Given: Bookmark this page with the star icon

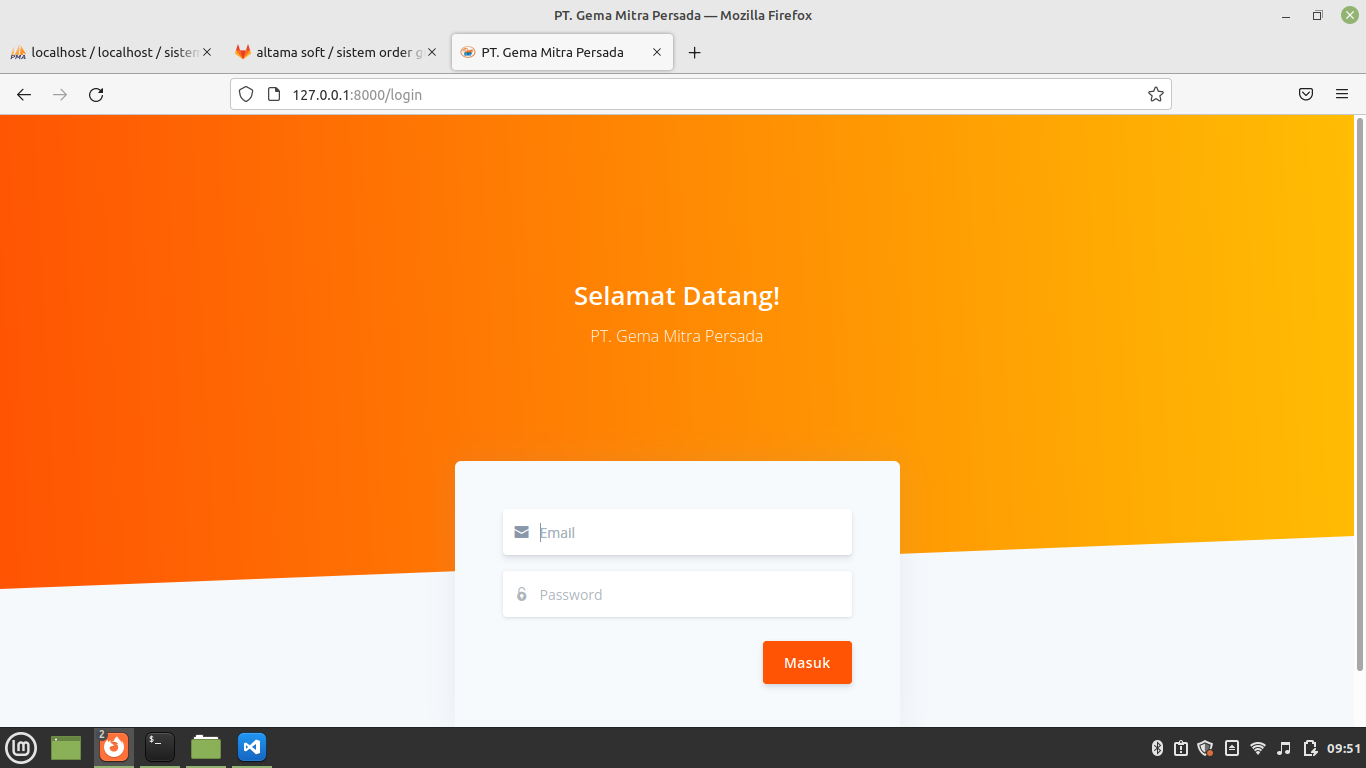Looking at the screenshot, I should point(1156,94).
